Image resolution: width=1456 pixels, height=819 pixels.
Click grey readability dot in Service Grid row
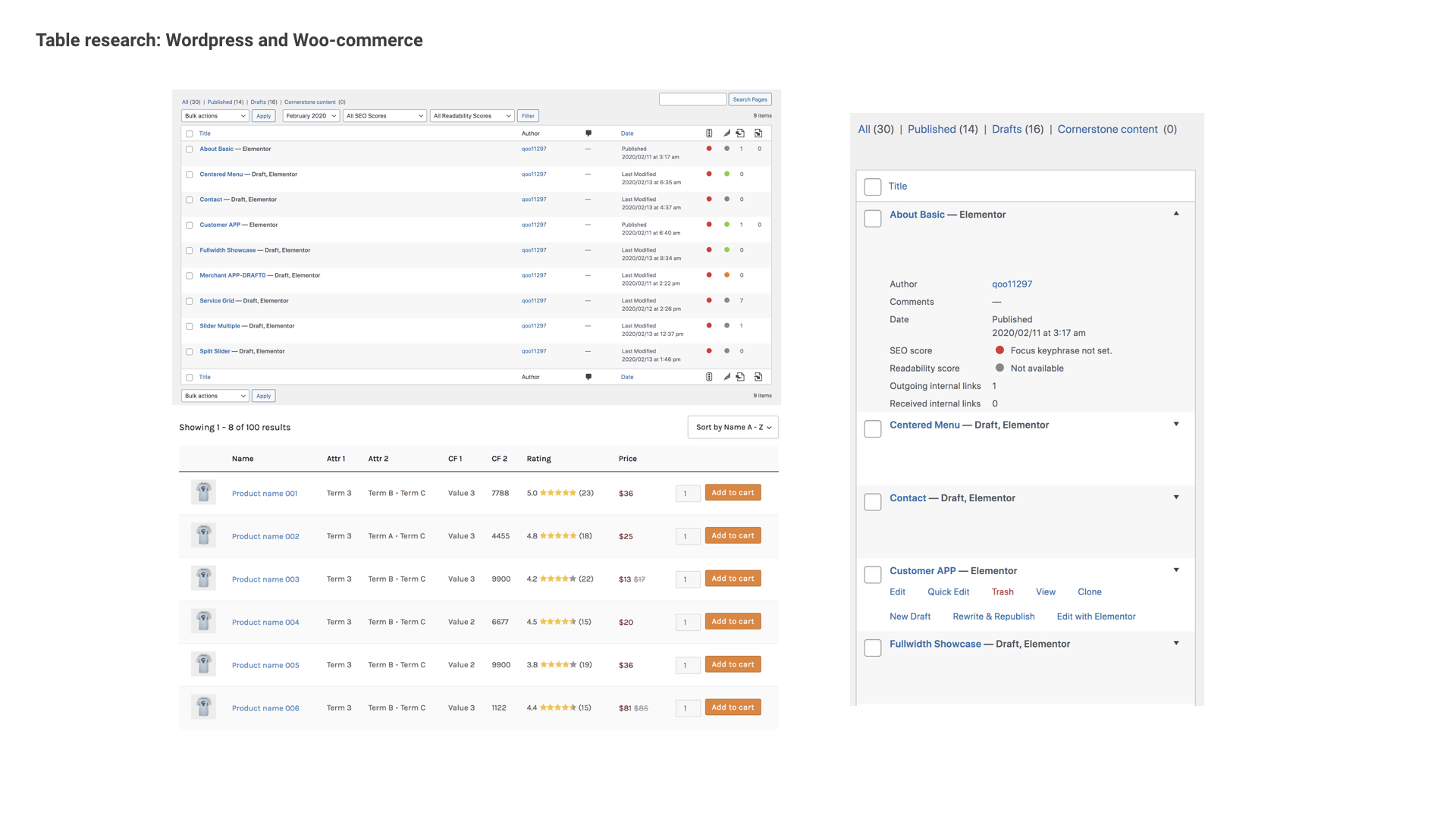point(726,300)
